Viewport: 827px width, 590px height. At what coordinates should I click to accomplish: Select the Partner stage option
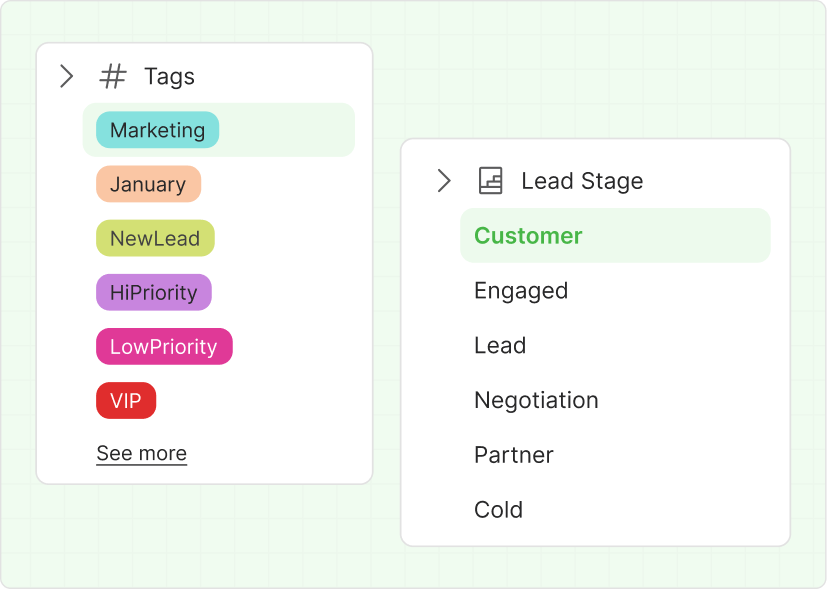coord(514,455)
